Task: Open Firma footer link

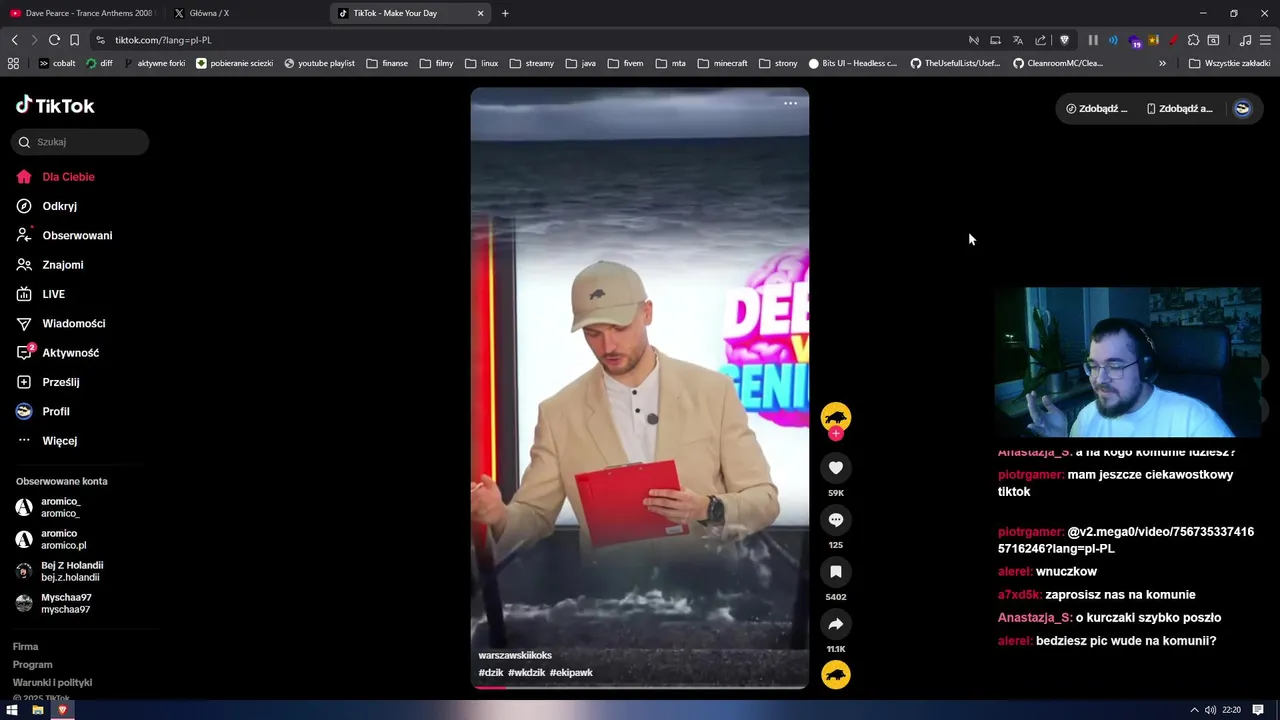Action: click(x=25, y=647)
